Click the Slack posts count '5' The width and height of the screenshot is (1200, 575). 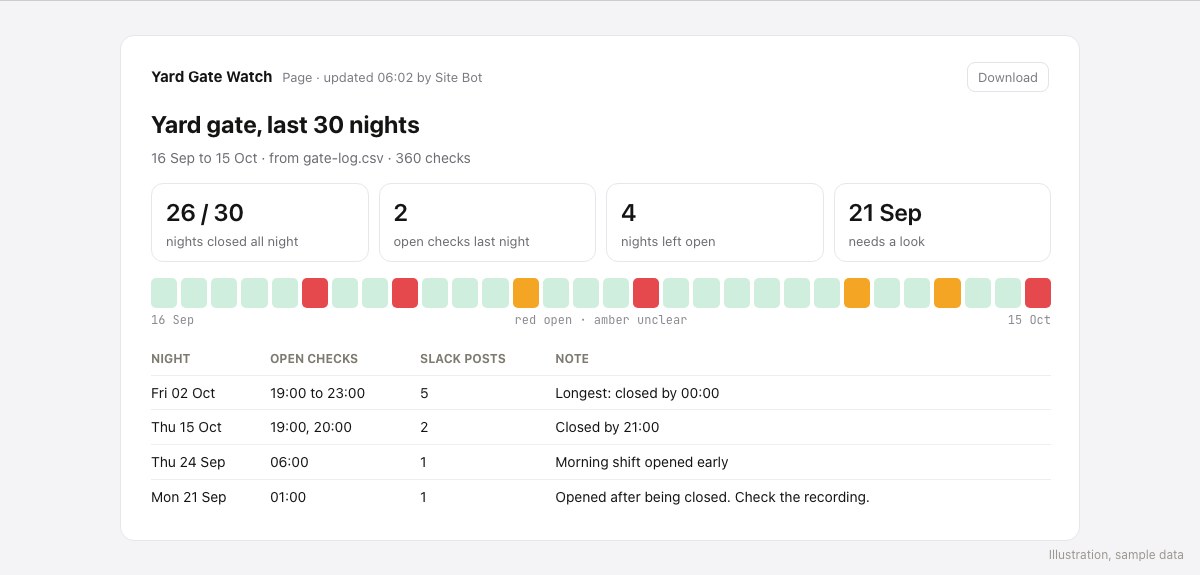pos(424,393)
